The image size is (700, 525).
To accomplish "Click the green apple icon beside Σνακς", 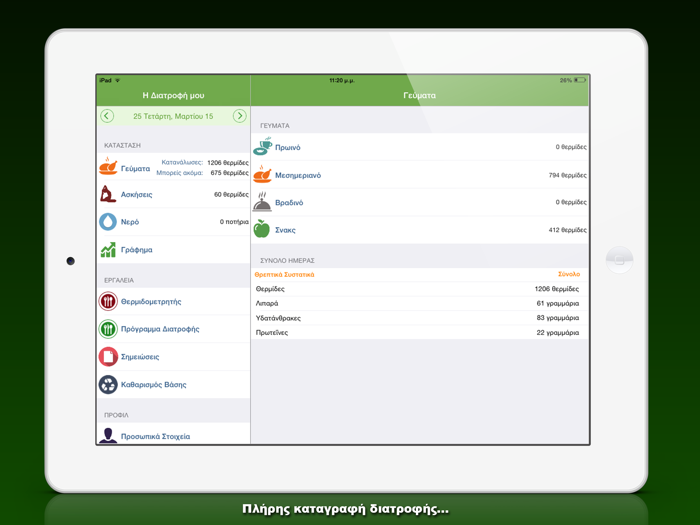I will tap(262, 229).
